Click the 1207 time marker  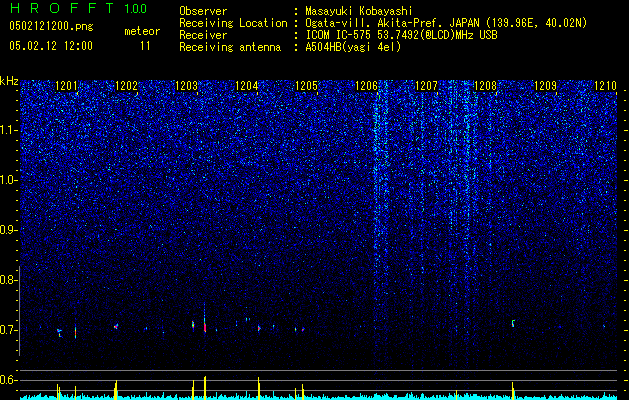(426, 86)
